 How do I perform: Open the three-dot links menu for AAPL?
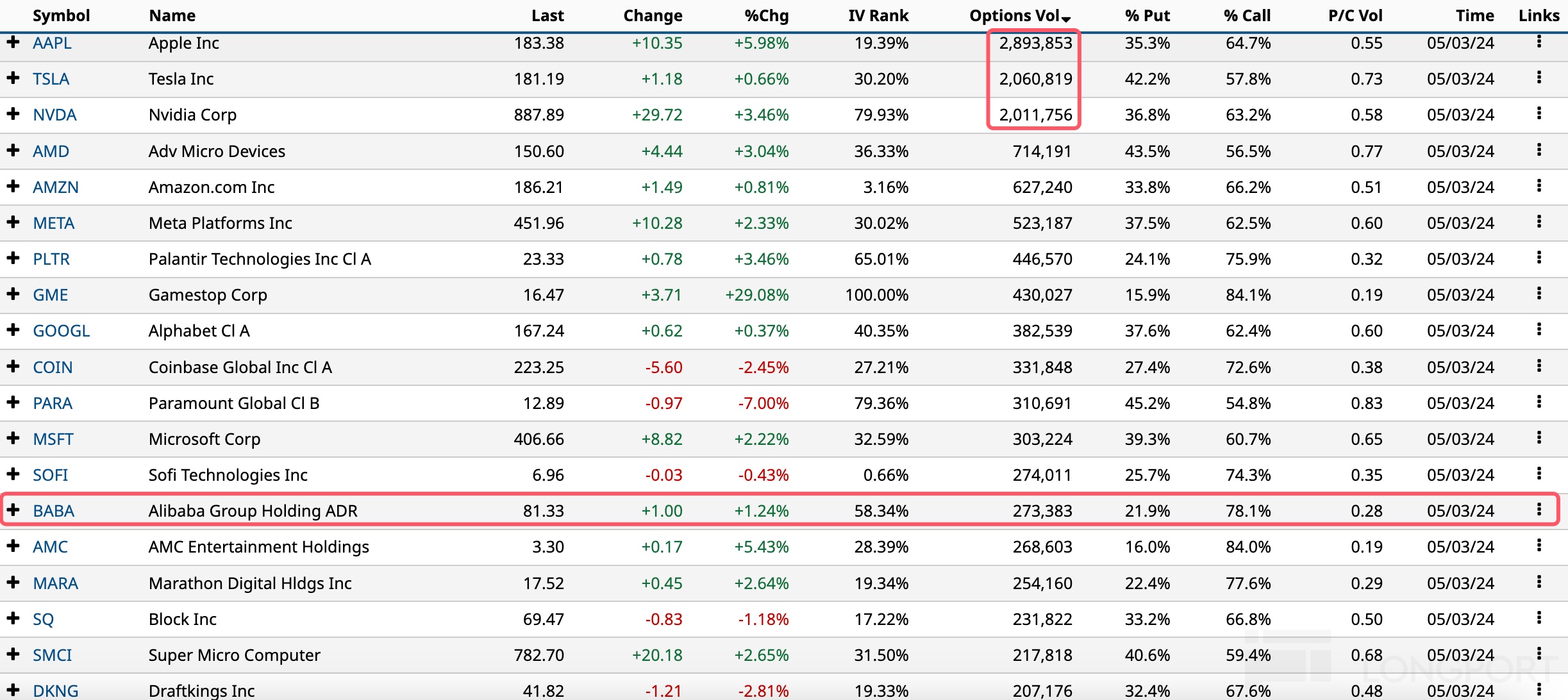tap(1539, 42)
